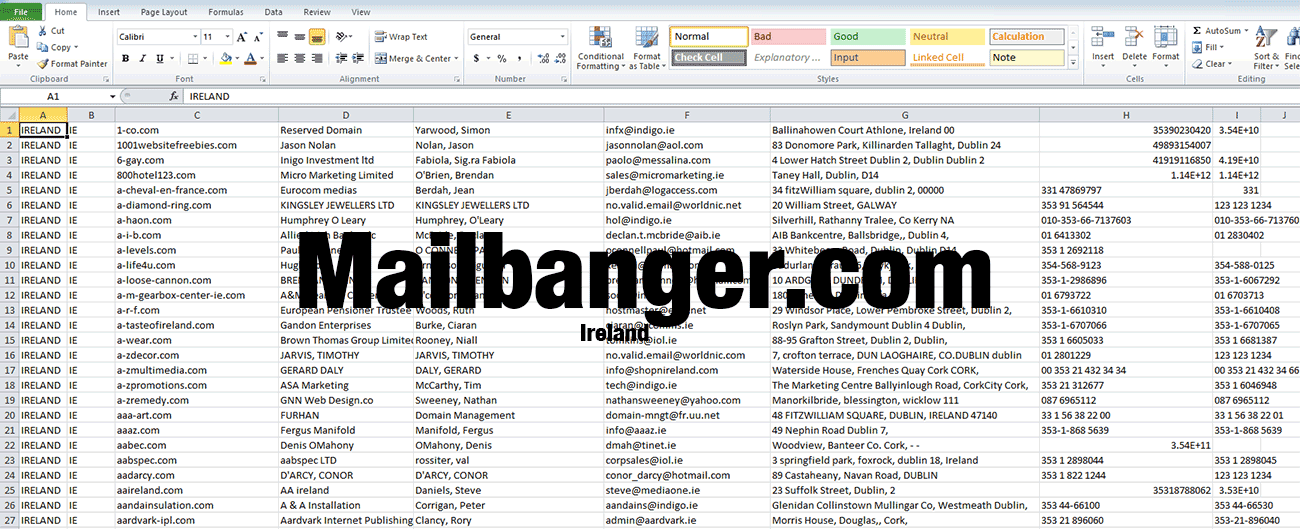Toggle Align Text Left
The width and height of the screenshot is (1300, 529).
coord(283,59)
